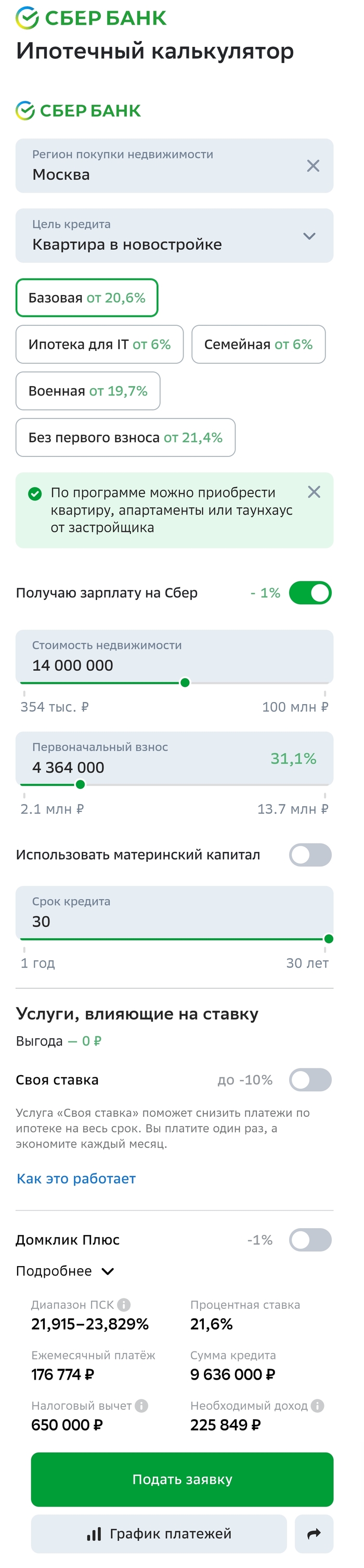Enable the материнский капитал toggle
Viewport: 364px width, 1568px height.
click(310, 855)
